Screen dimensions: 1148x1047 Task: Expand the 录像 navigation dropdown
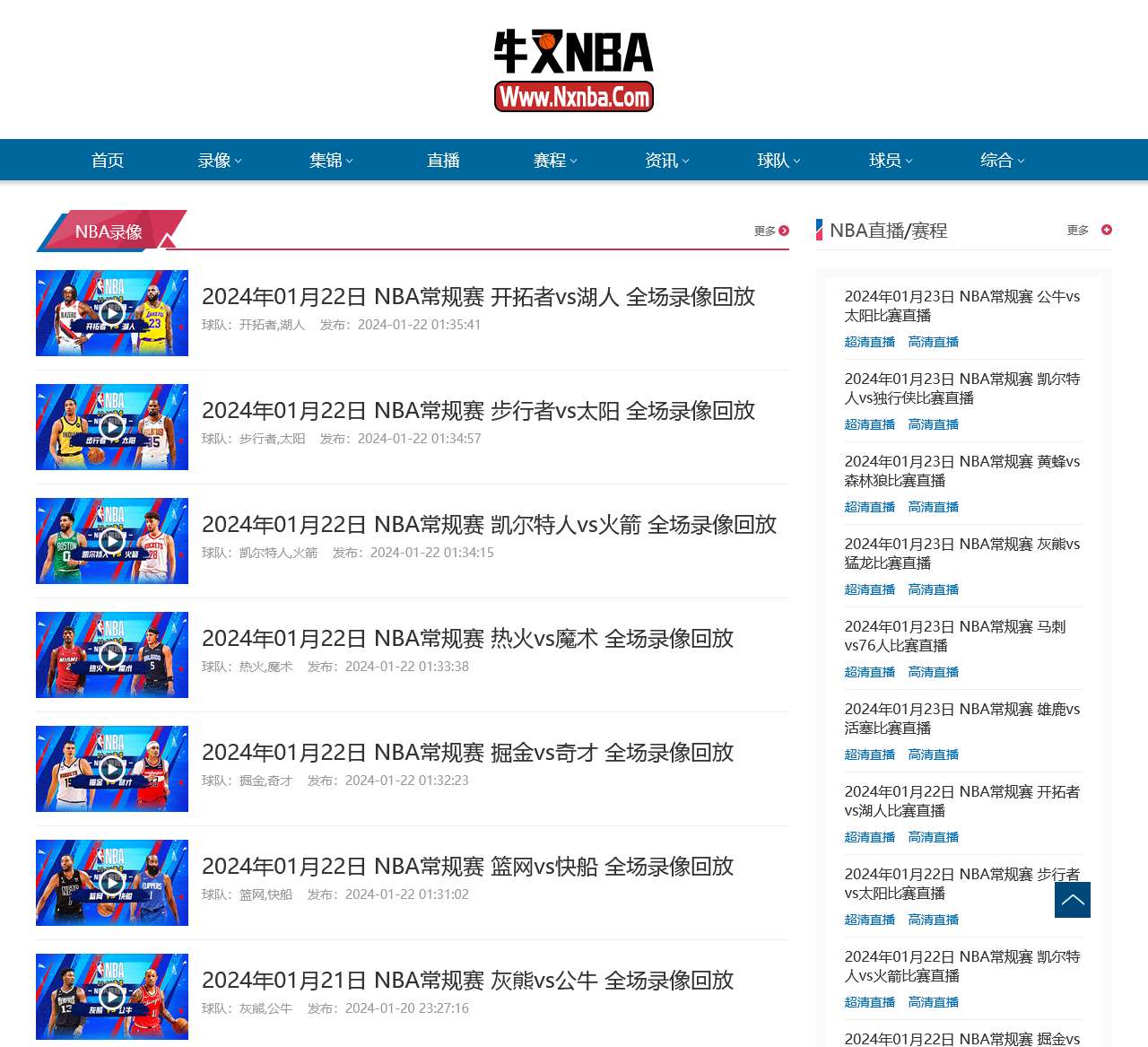[218, 160]
